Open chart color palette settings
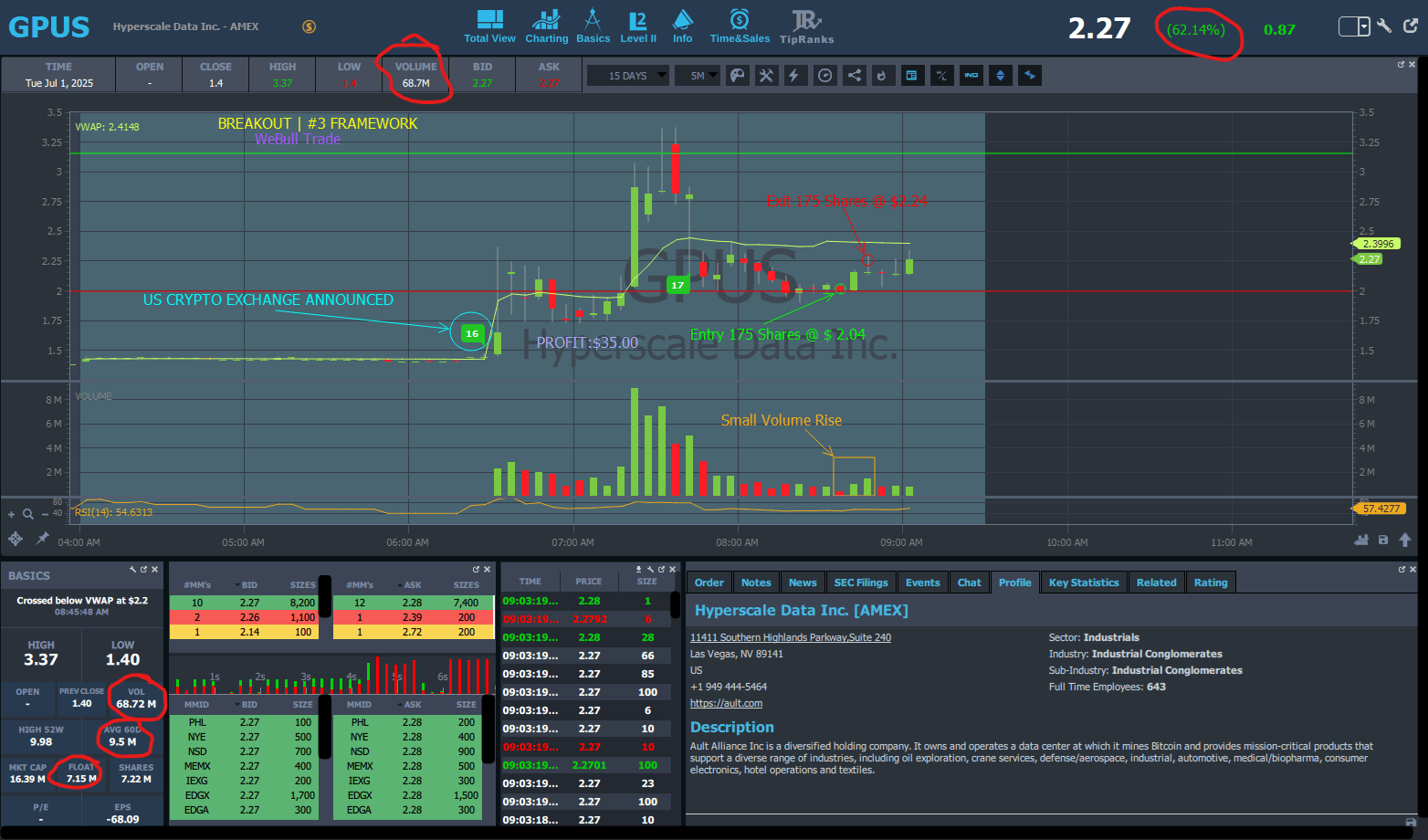 click(x=737, y=76)
